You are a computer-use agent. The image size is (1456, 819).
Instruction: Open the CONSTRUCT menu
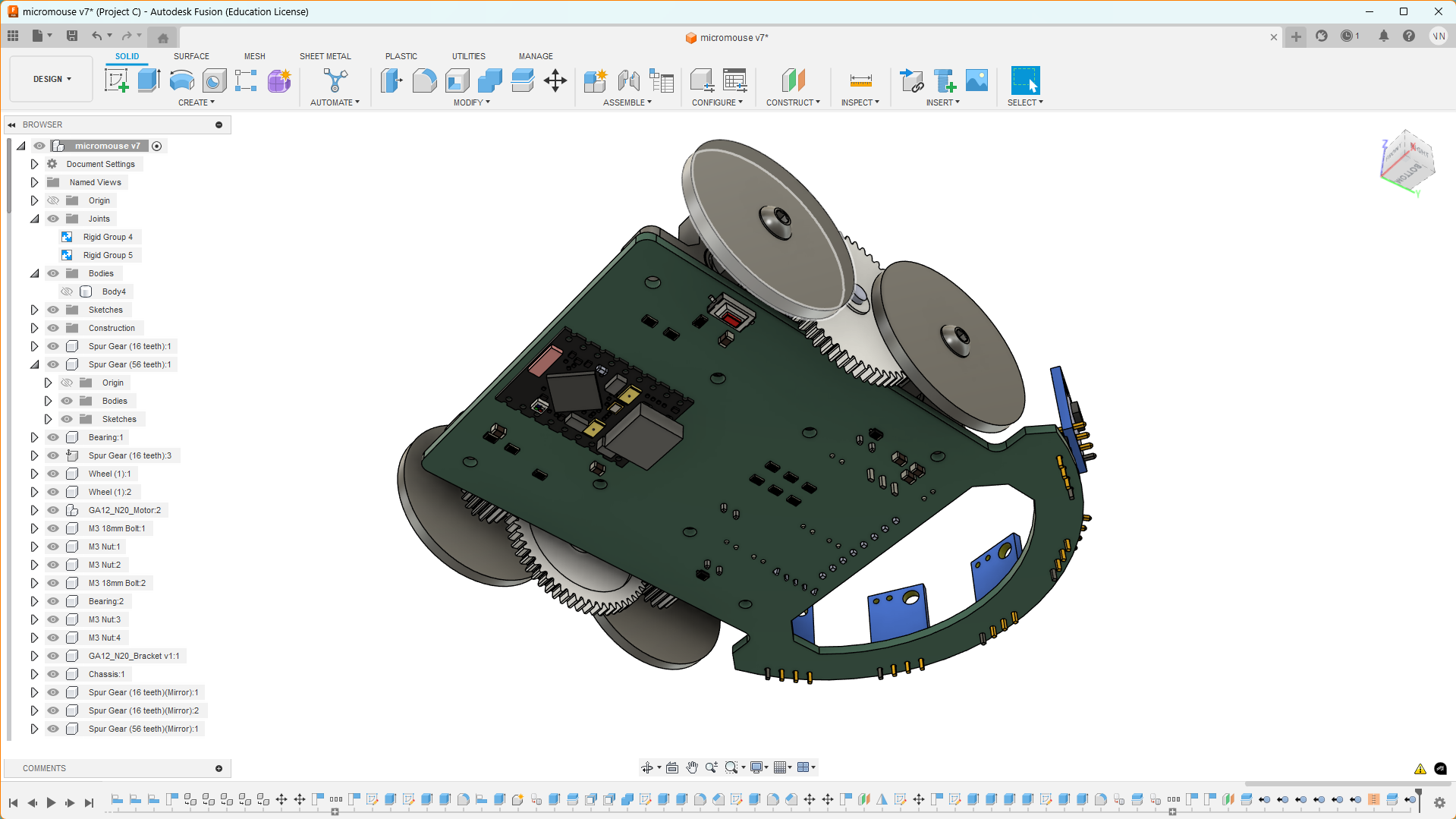tap(792, 102)
